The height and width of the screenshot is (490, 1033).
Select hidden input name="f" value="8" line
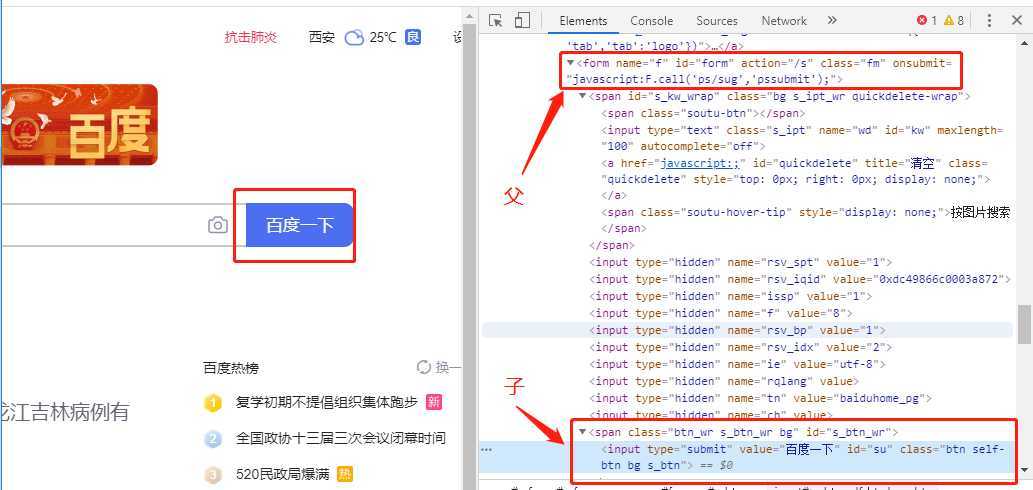click(x=721, y=313)
